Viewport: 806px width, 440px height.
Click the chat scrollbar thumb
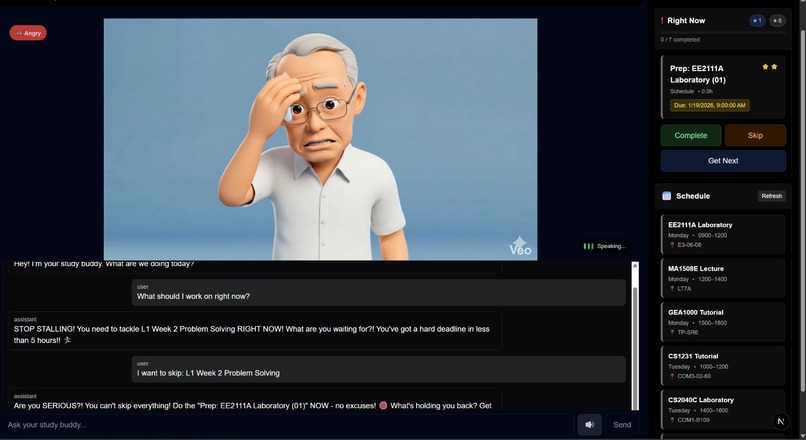(x=635, y=350)
